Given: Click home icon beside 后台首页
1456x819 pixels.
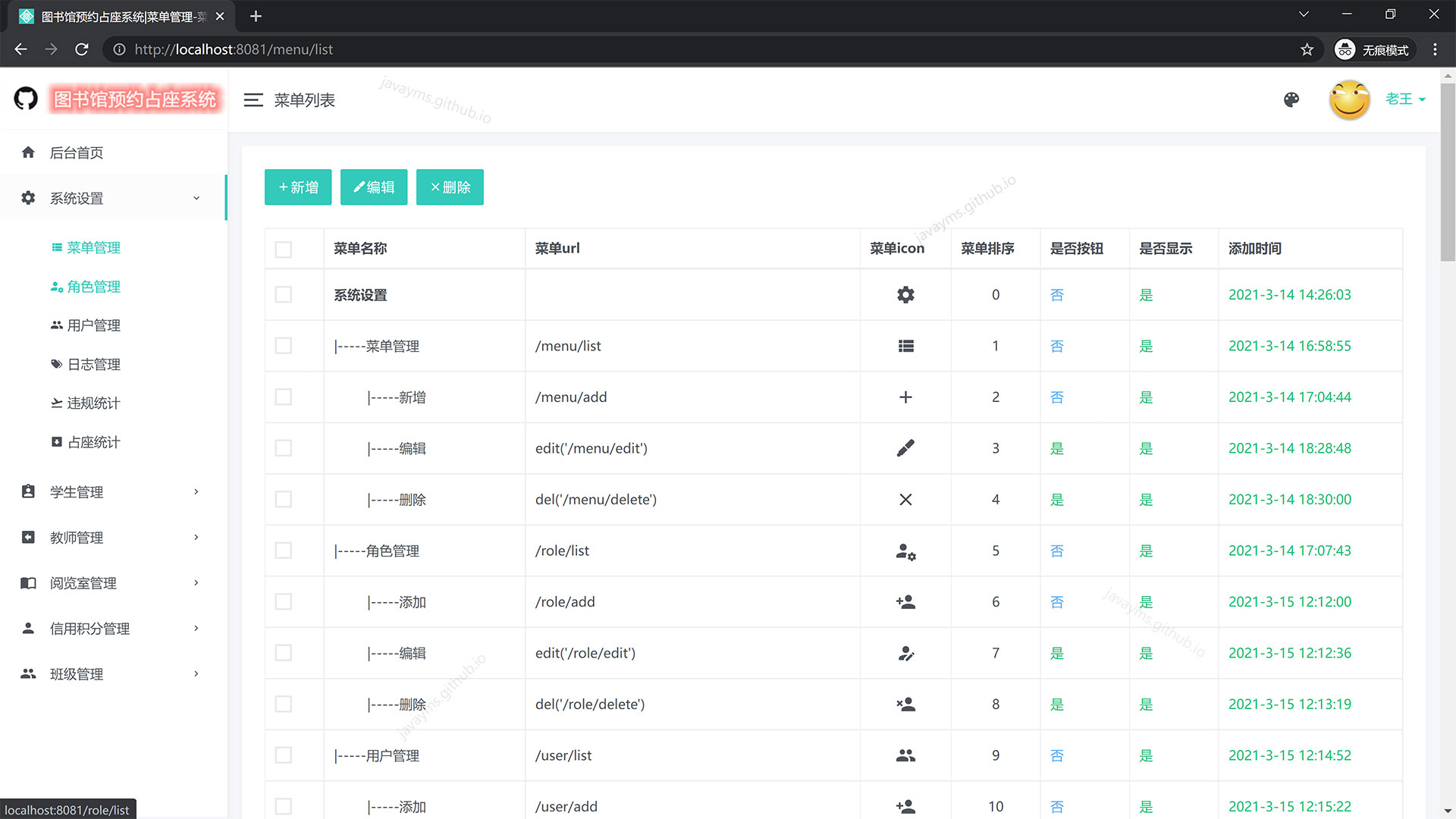Looking at the screenshot, I should [x=28, y=152].
